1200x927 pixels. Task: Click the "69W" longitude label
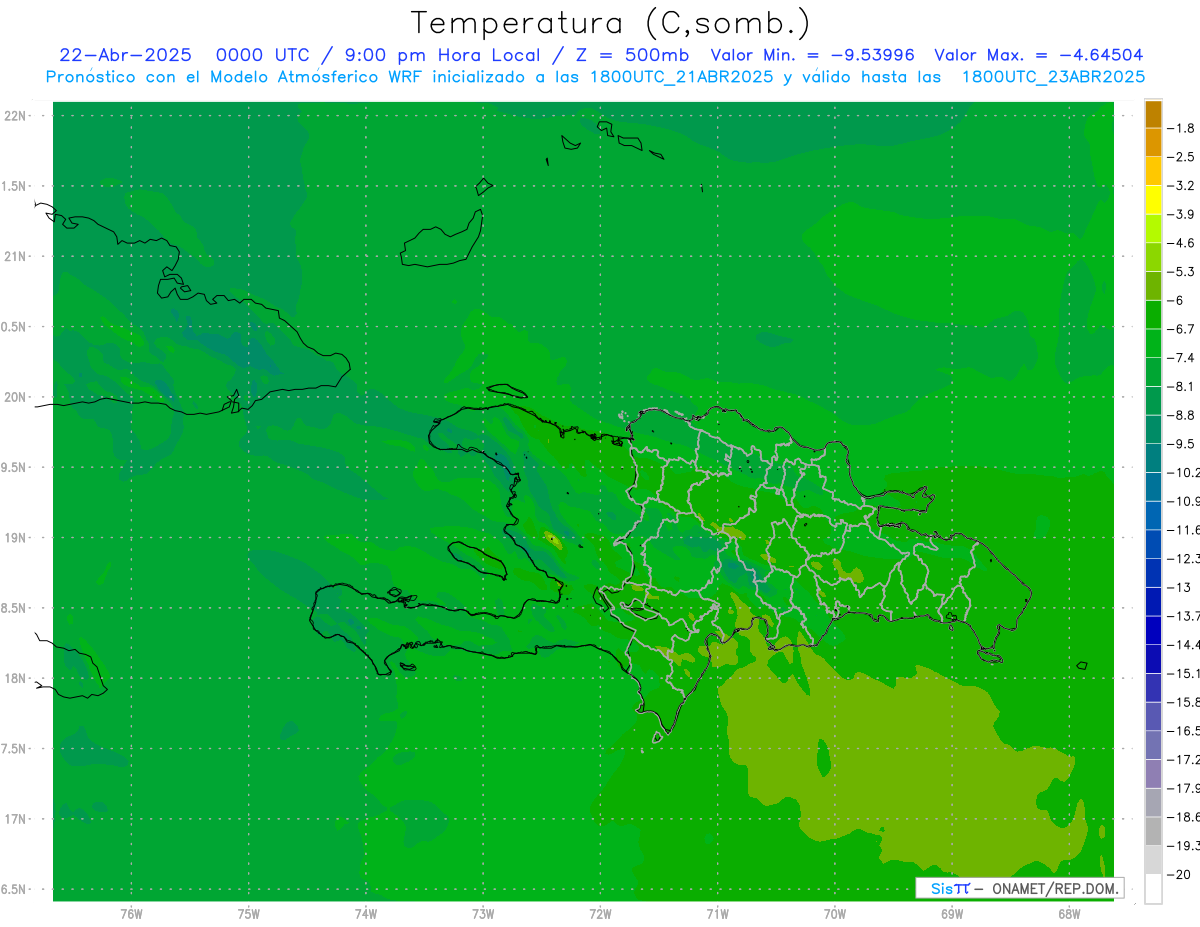point(952,914)
